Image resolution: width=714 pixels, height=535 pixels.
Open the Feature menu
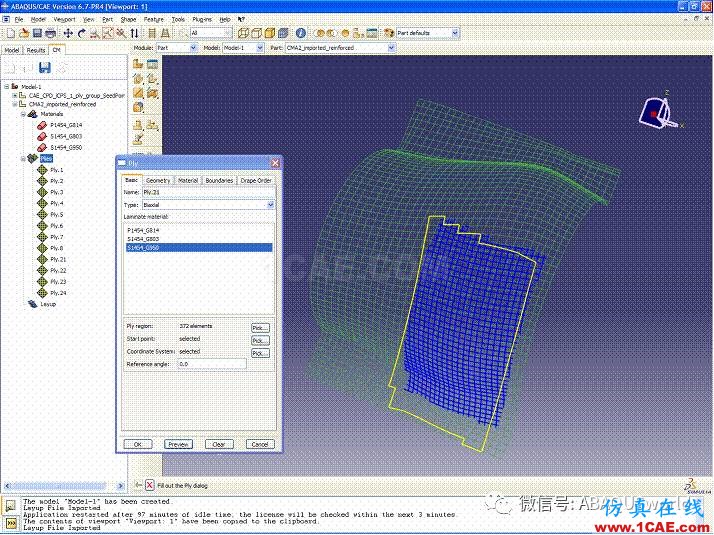[153, 20]
